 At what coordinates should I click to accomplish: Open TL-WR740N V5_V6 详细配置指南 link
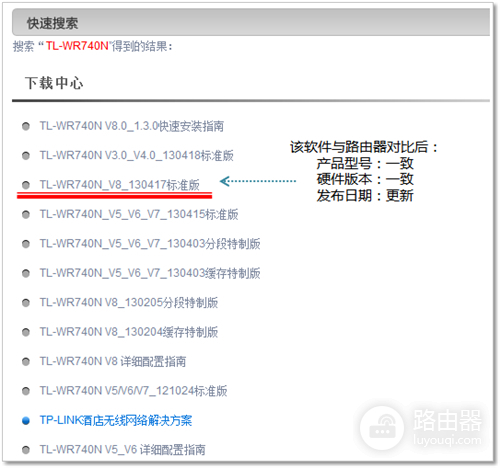click(122, 450)
